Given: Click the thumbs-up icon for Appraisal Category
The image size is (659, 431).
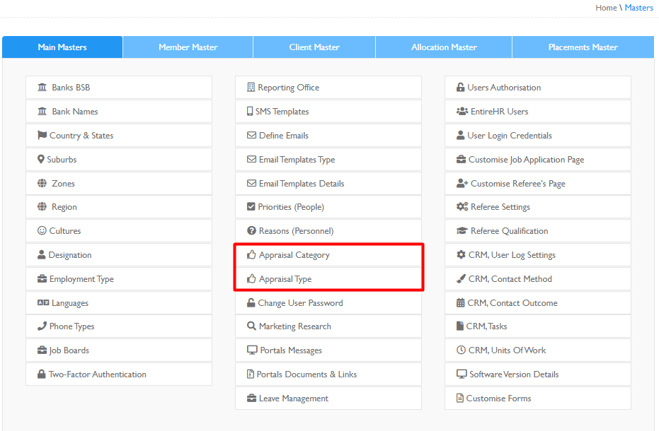Looking at the screenshot, I should pyautogui.click(x=251, y=255).
